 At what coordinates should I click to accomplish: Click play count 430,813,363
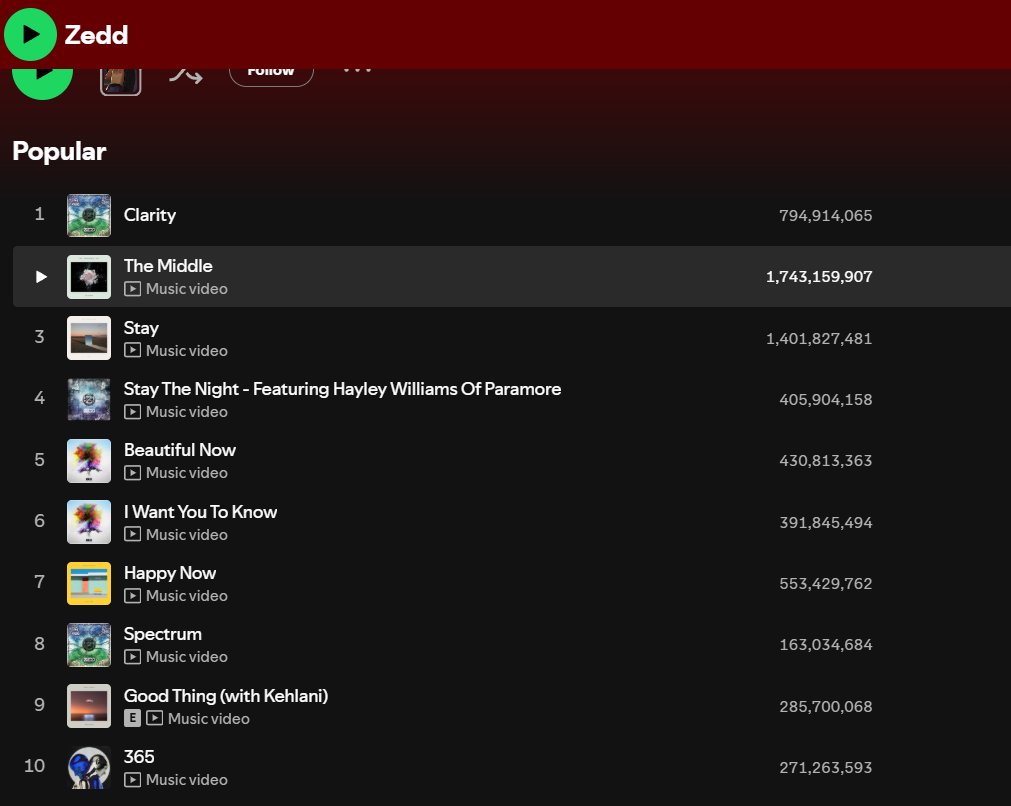point(825,460)
